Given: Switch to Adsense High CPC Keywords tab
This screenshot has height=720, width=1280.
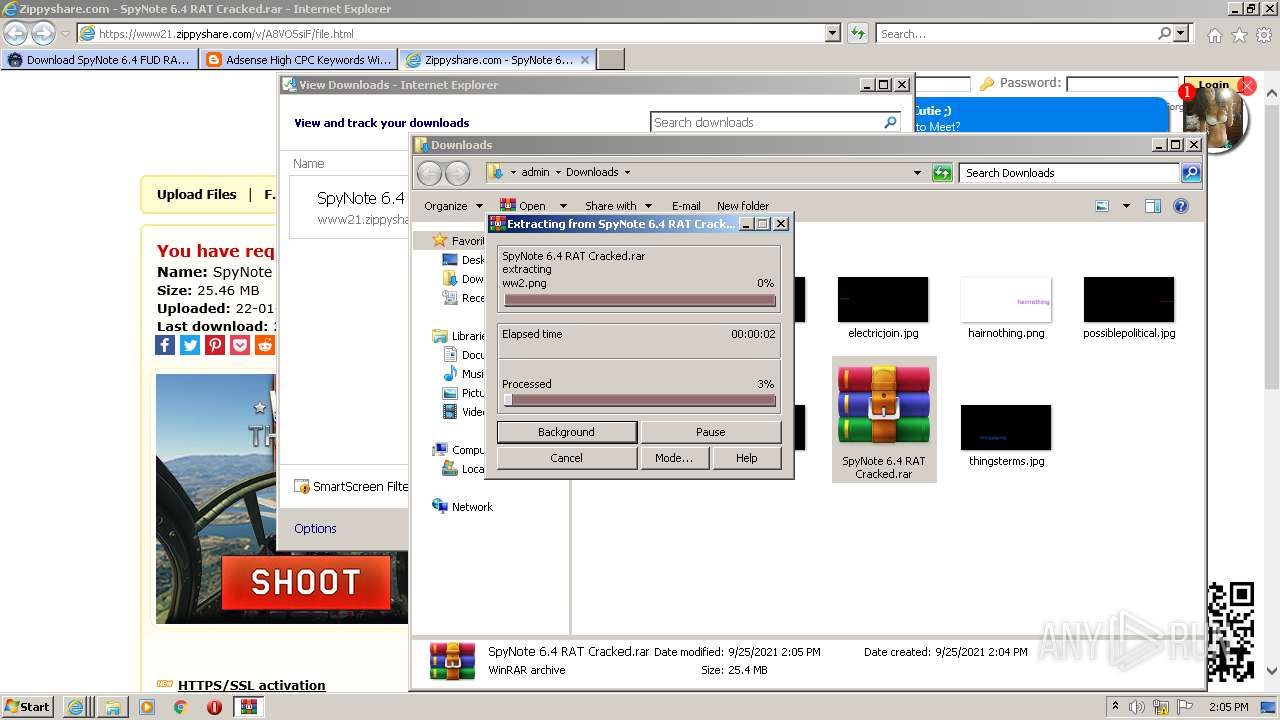Looking at the screenshot, I should [298, 60].
